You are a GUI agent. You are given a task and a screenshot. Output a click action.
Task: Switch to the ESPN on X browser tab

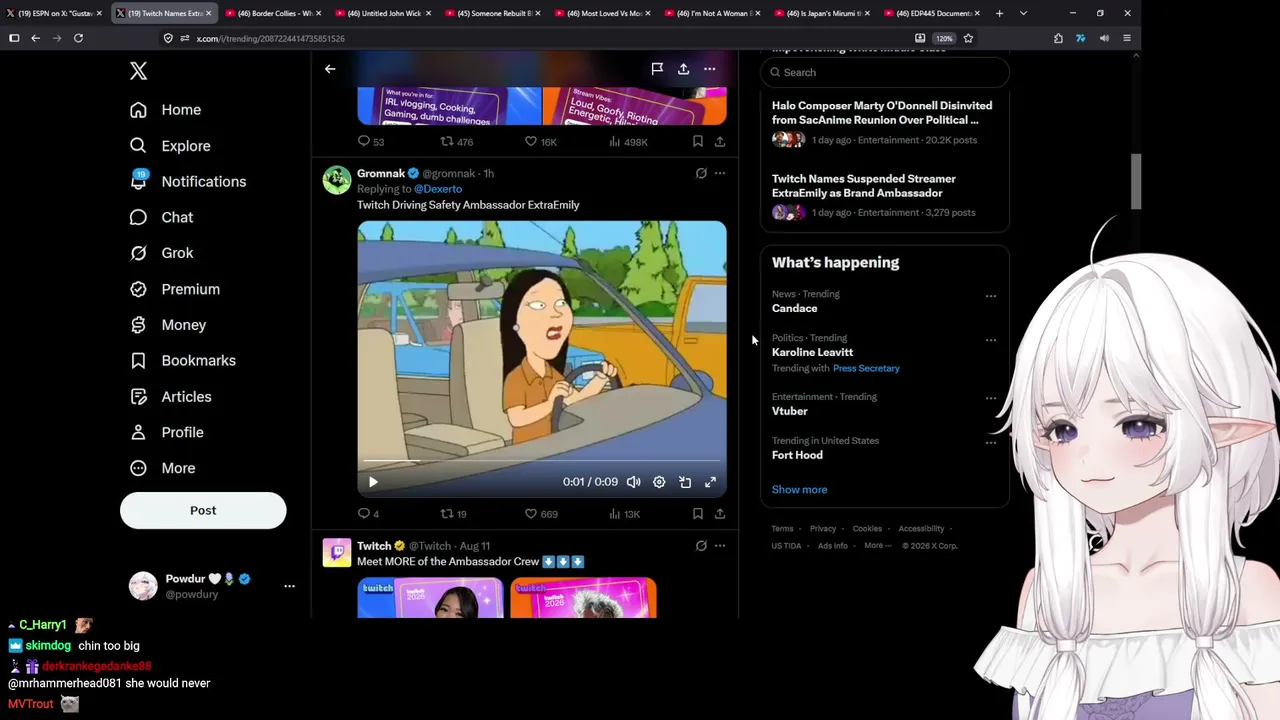tap(54, 13)
